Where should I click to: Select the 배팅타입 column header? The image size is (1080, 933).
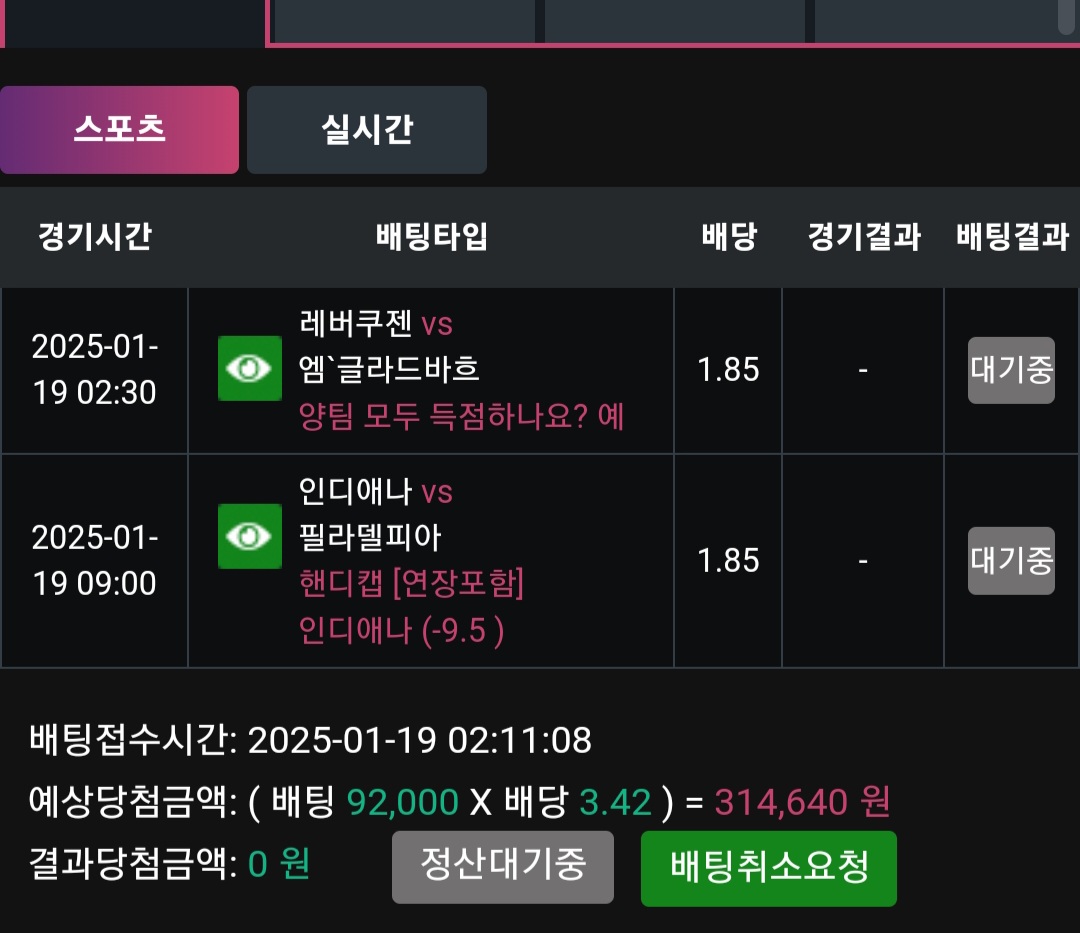[431, 238]
